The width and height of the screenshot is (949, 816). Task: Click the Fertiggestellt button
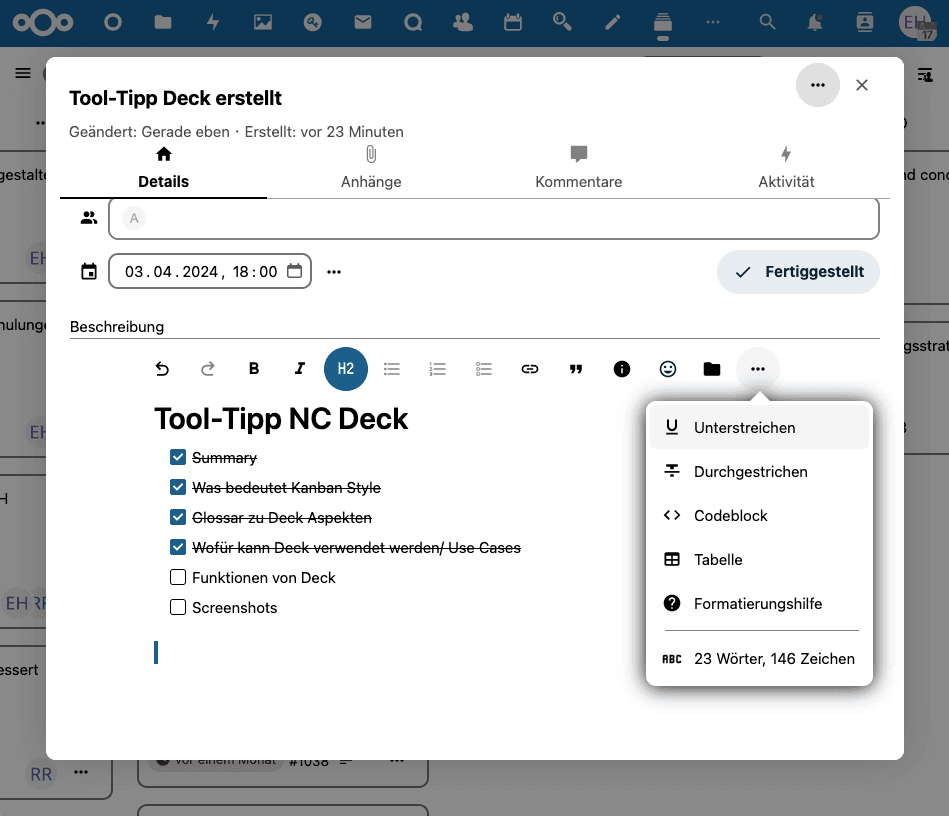tap(798, 272)
